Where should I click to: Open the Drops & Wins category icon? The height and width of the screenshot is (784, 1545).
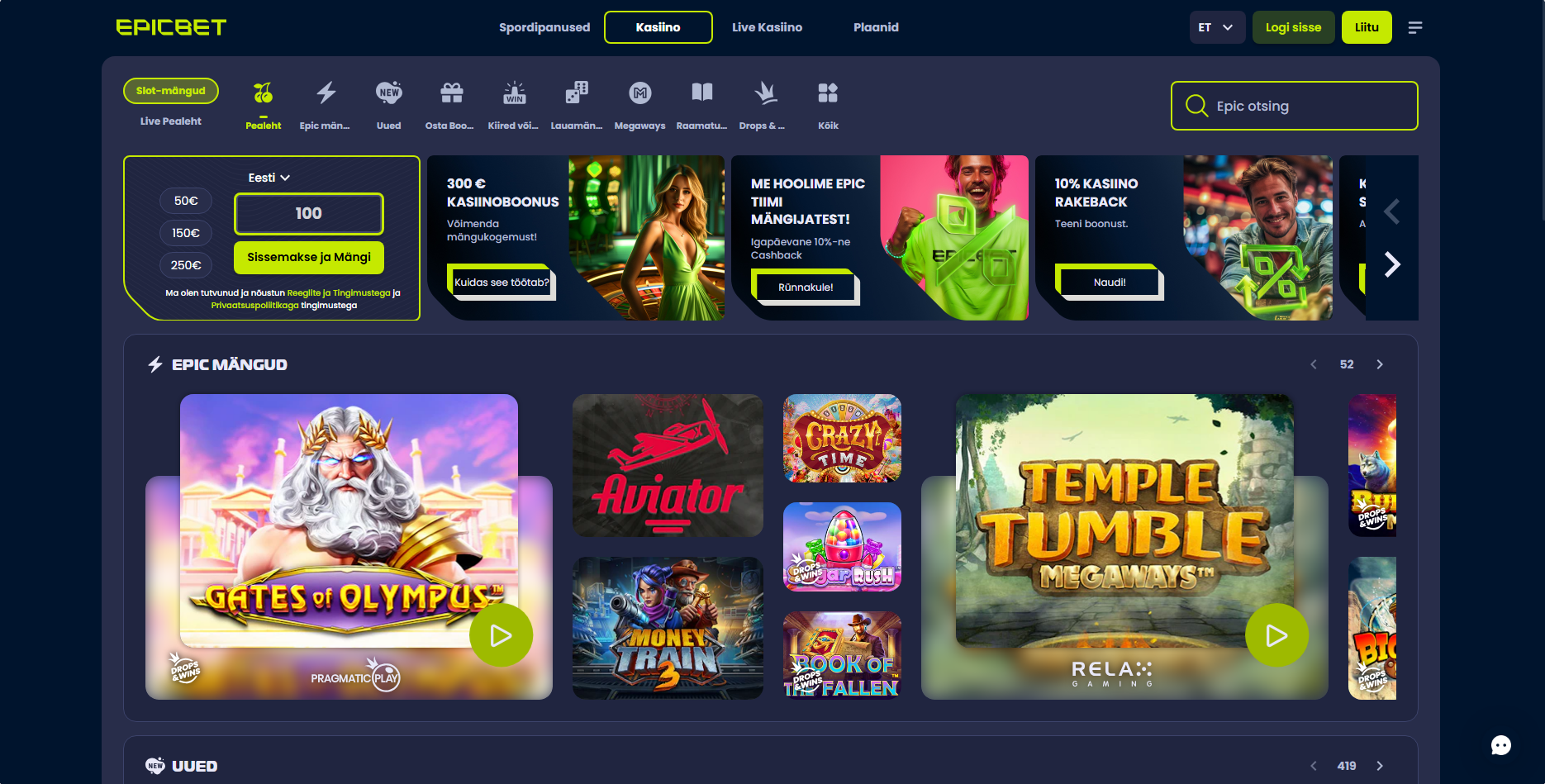pos(765,93)
